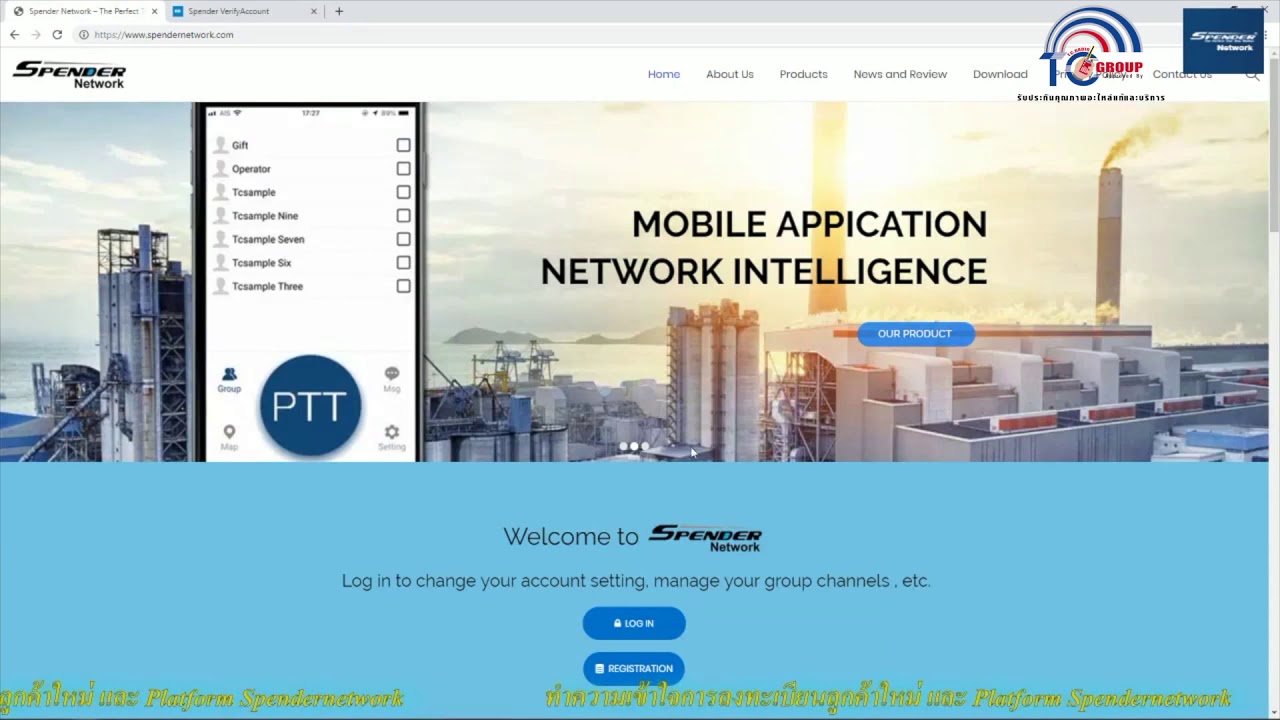Viewport: 1280px width, 720px height.
Task: Close the Spender Network browser tab
Action: point(154,11)
